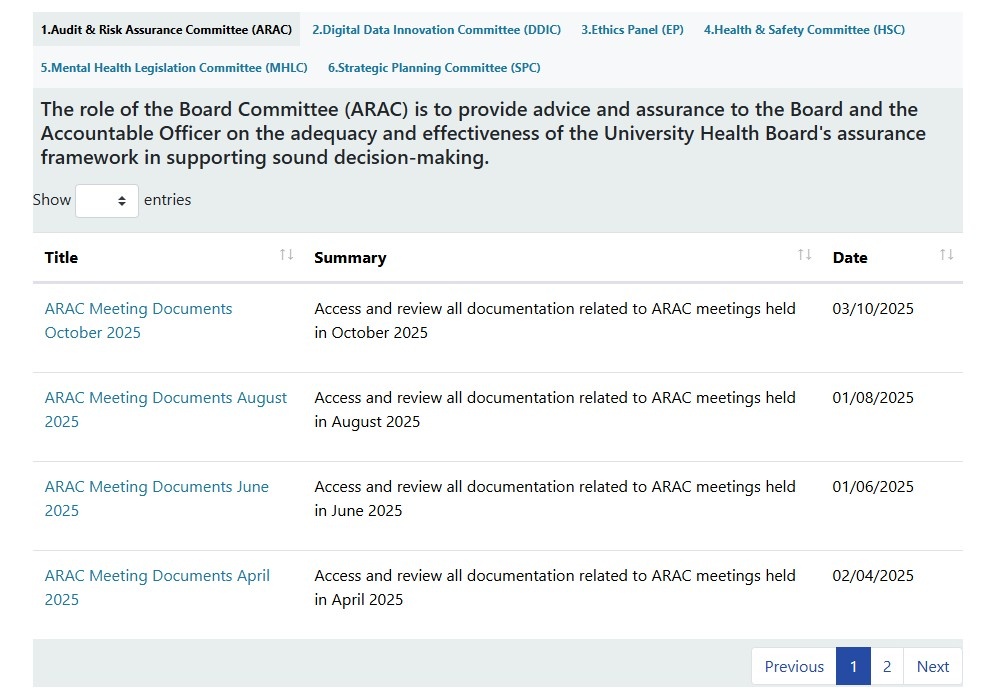
Task: Sort table by Summary column arrows
Action: pyautogui.click(x=805, y=255)
